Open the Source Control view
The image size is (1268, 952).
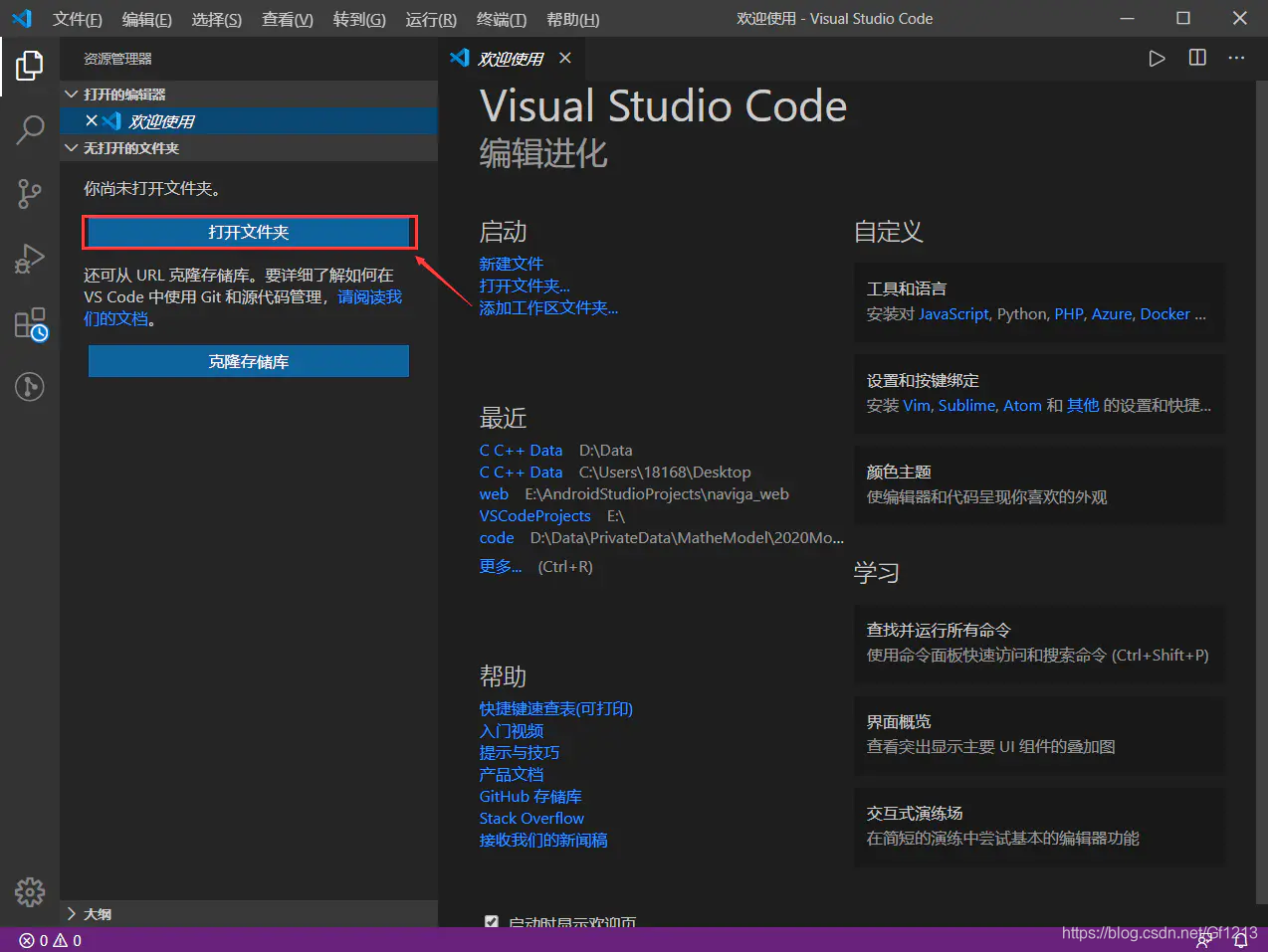30,194
